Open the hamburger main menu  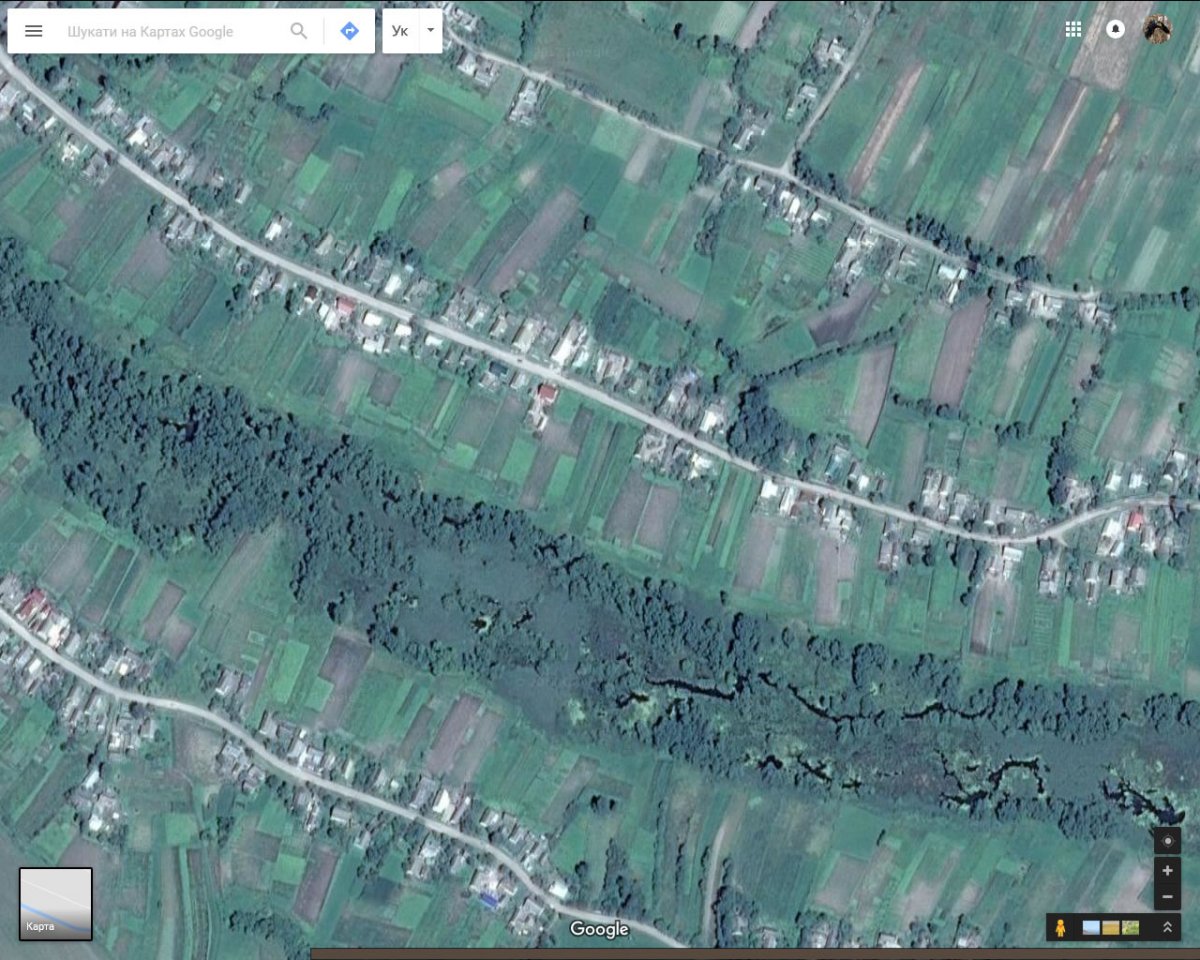33,31
